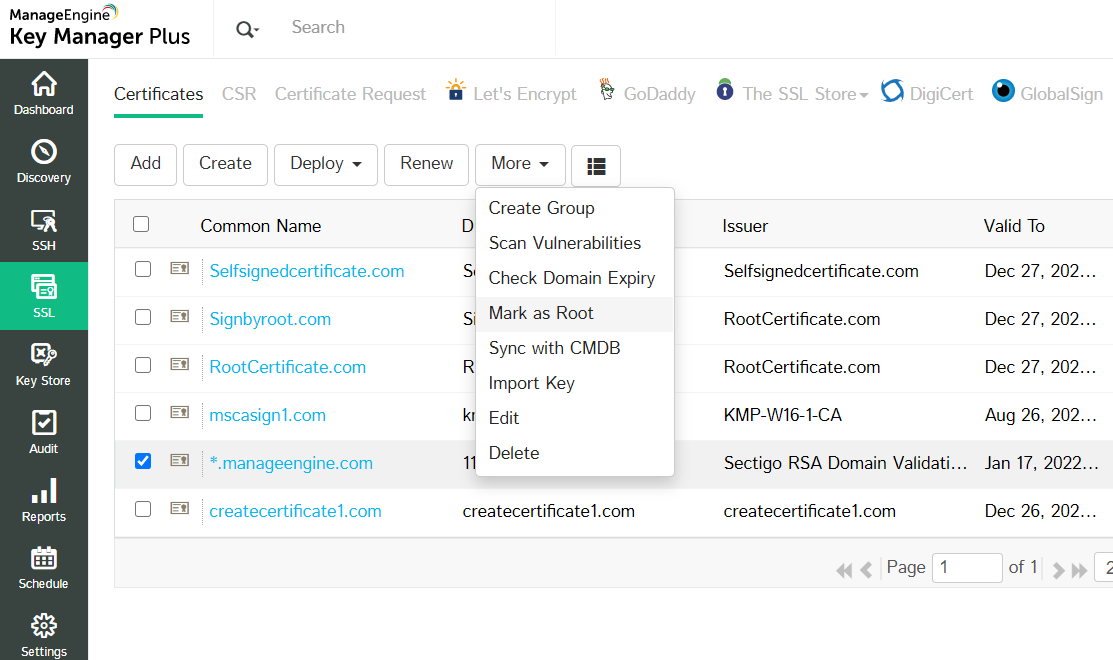Choose Mark as Root from menu
This screenshot has height=660, width=1113.
pos(541,313)
